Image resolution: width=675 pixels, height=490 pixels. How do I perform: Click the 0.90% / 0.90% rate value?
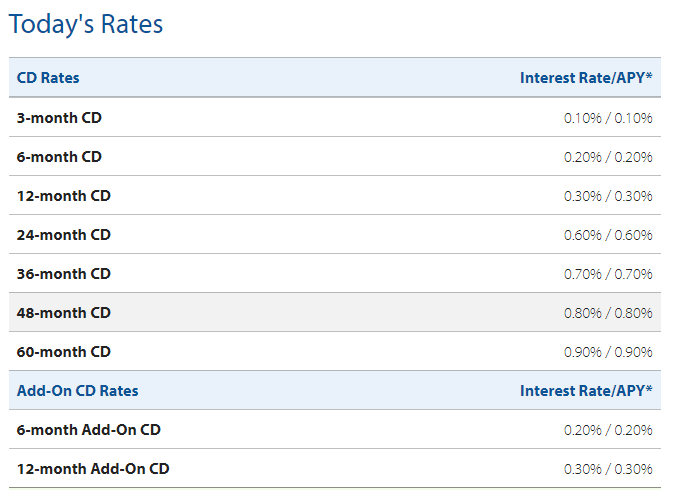pyautogui.click(x=608, y=352)
